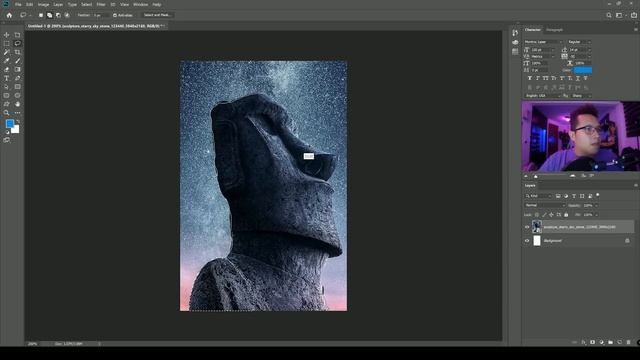
Task: Select the Horizontal Type tool
Action: click(7, 78)
